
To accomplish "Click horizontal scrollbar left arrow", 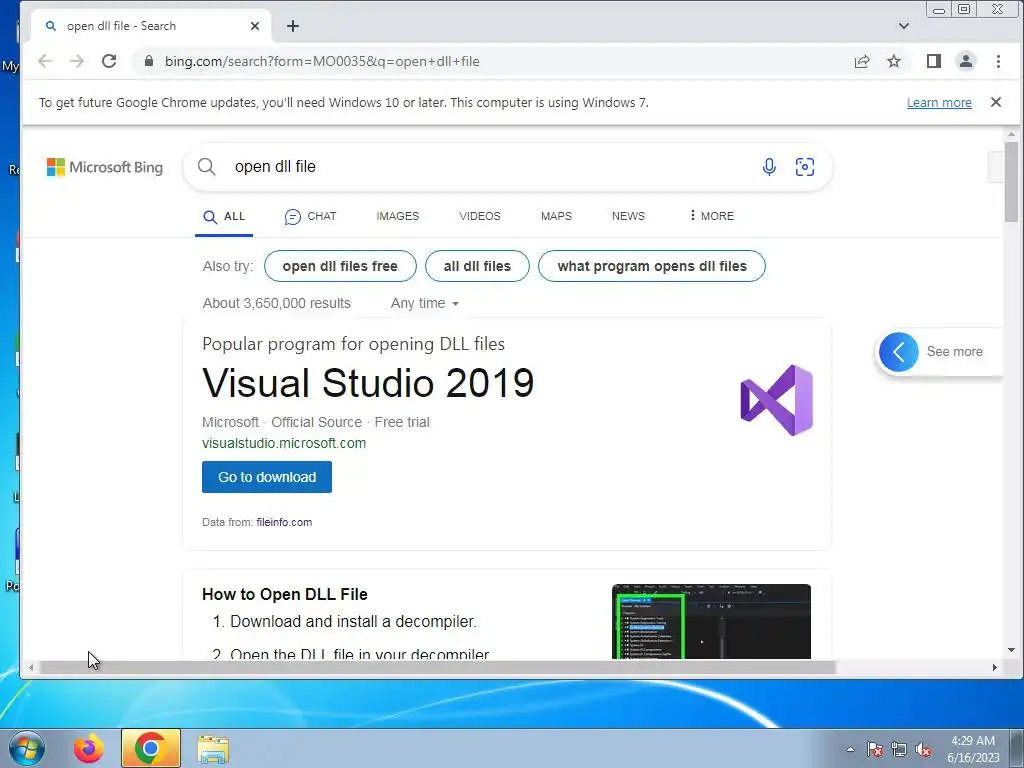I will 31,667.
